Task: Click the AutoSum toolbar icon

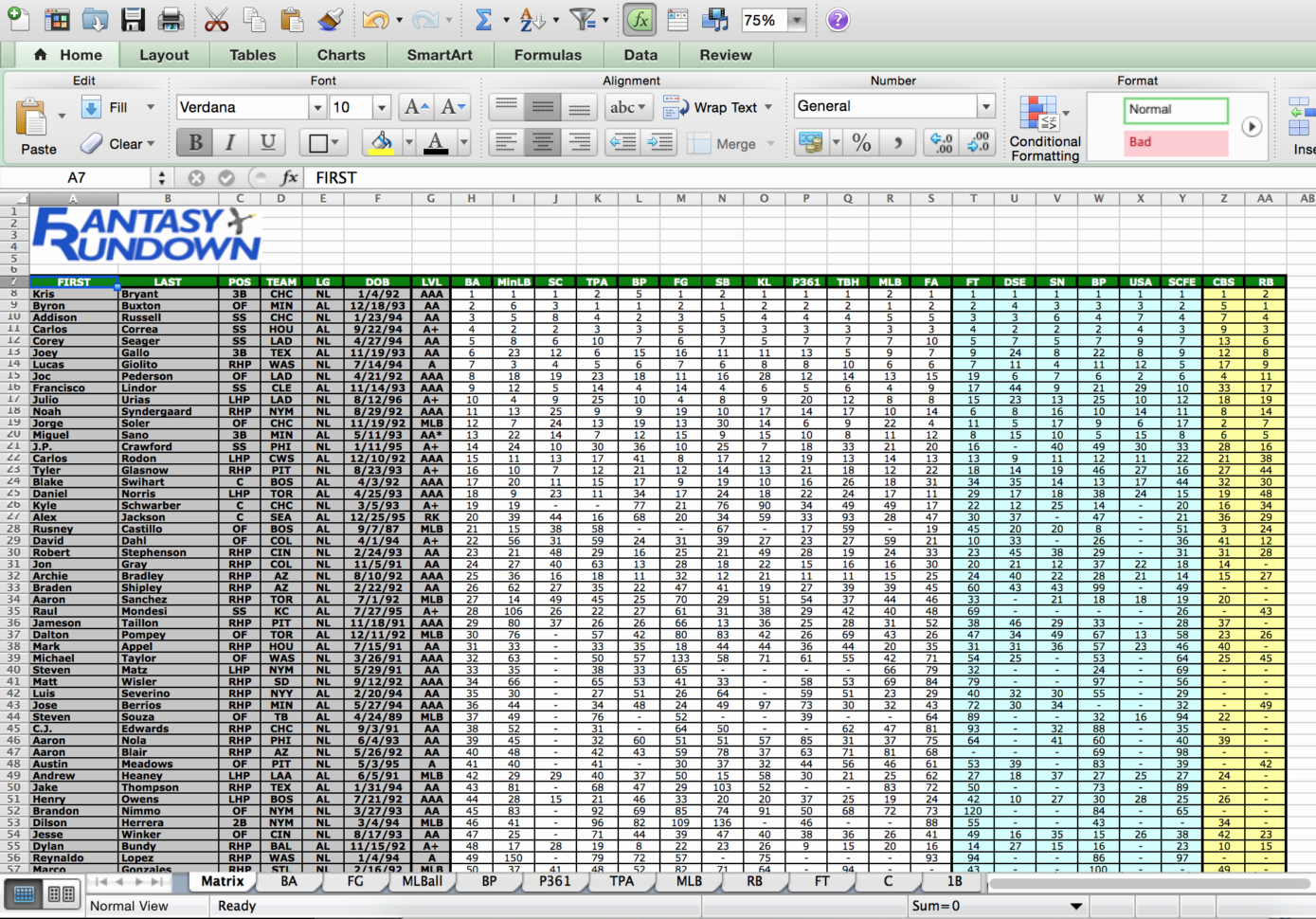Action: click(x=485, y=19)
